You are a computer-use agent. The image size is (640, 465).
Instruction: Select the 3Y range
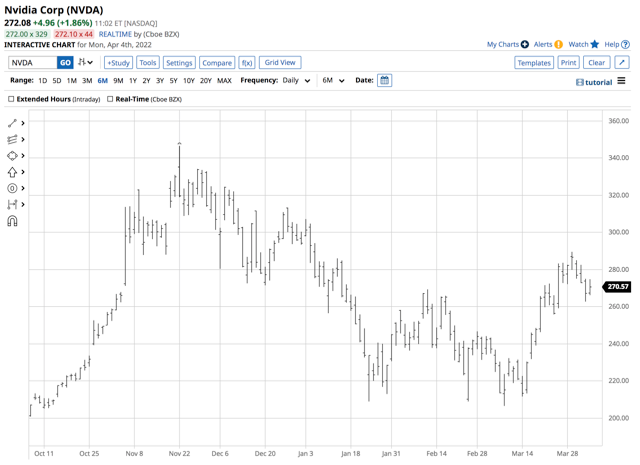(160, 80)
